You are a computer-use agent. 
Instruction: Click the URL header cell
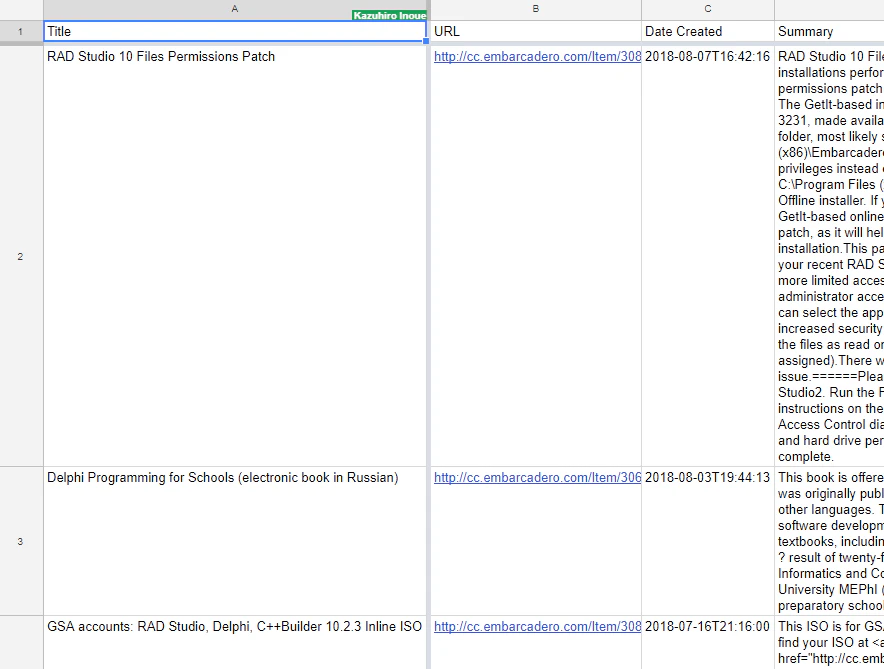point(536,32)
